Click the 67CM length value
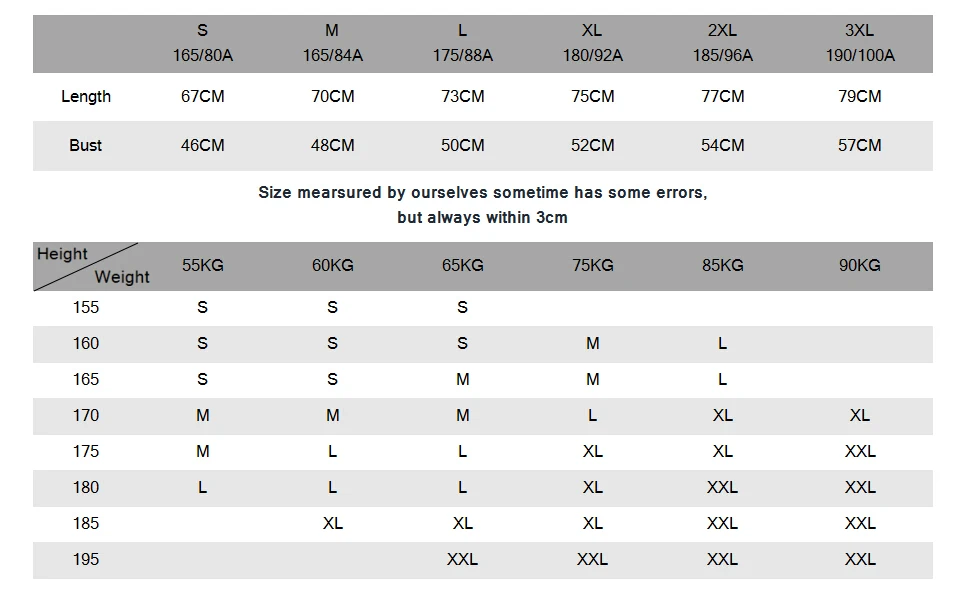Screen dimensions: 960x596 (x=202, y=97)
